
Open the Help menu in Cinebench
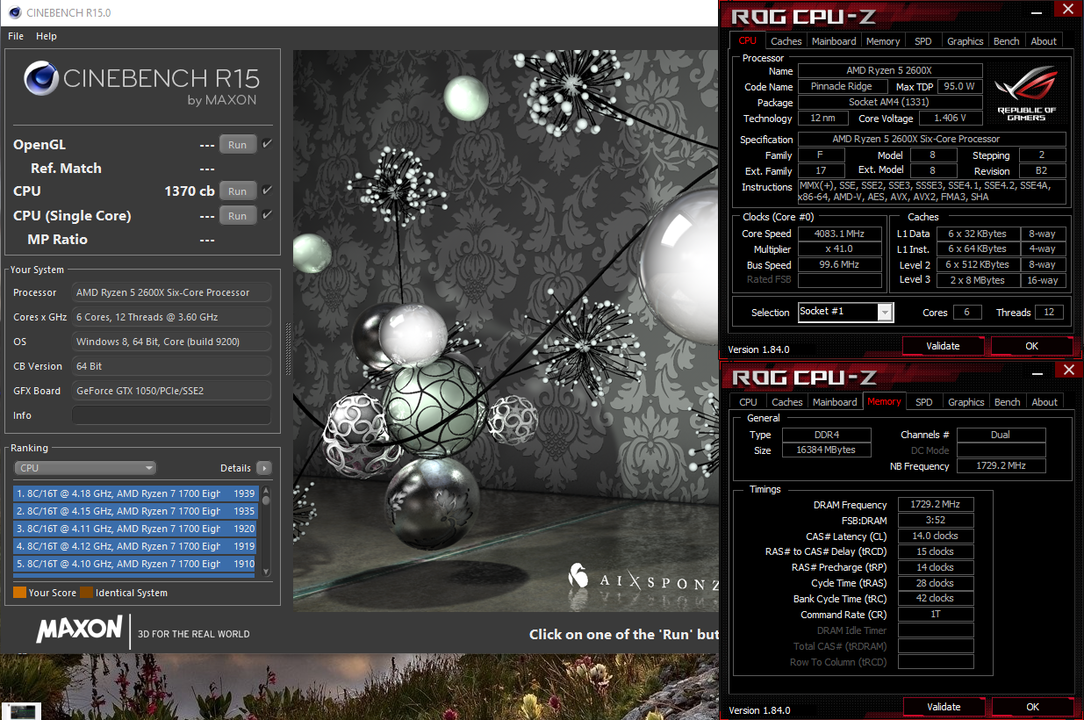point(46,36)
